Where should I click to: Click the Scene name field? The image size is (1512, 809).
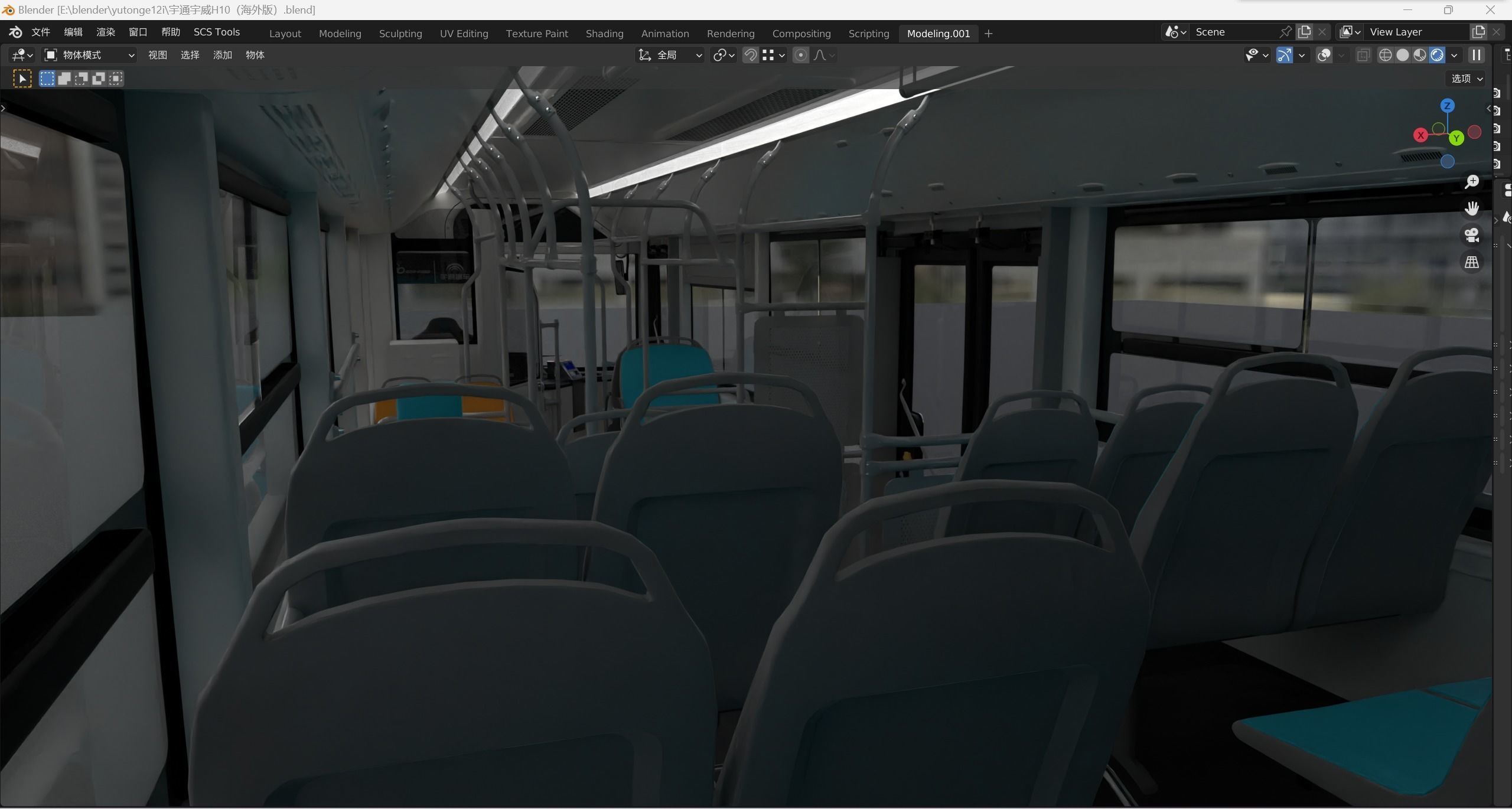(1234, 32)
